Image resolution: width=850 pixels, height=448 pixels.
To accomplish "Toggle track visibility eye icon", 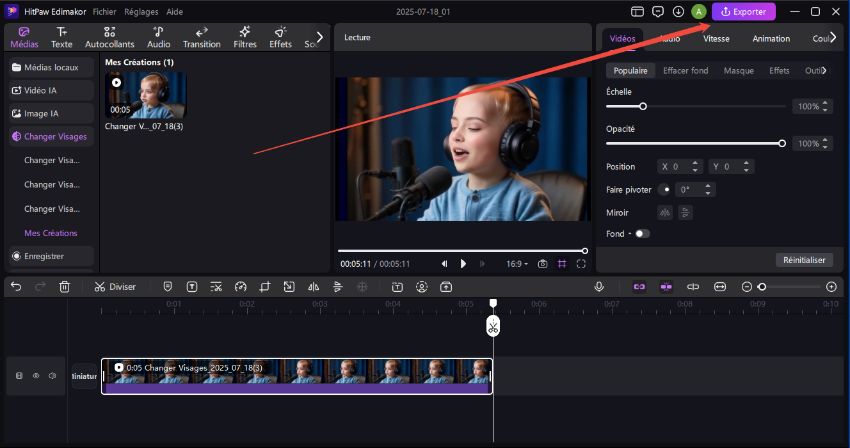I will click(x=36, y=375).
